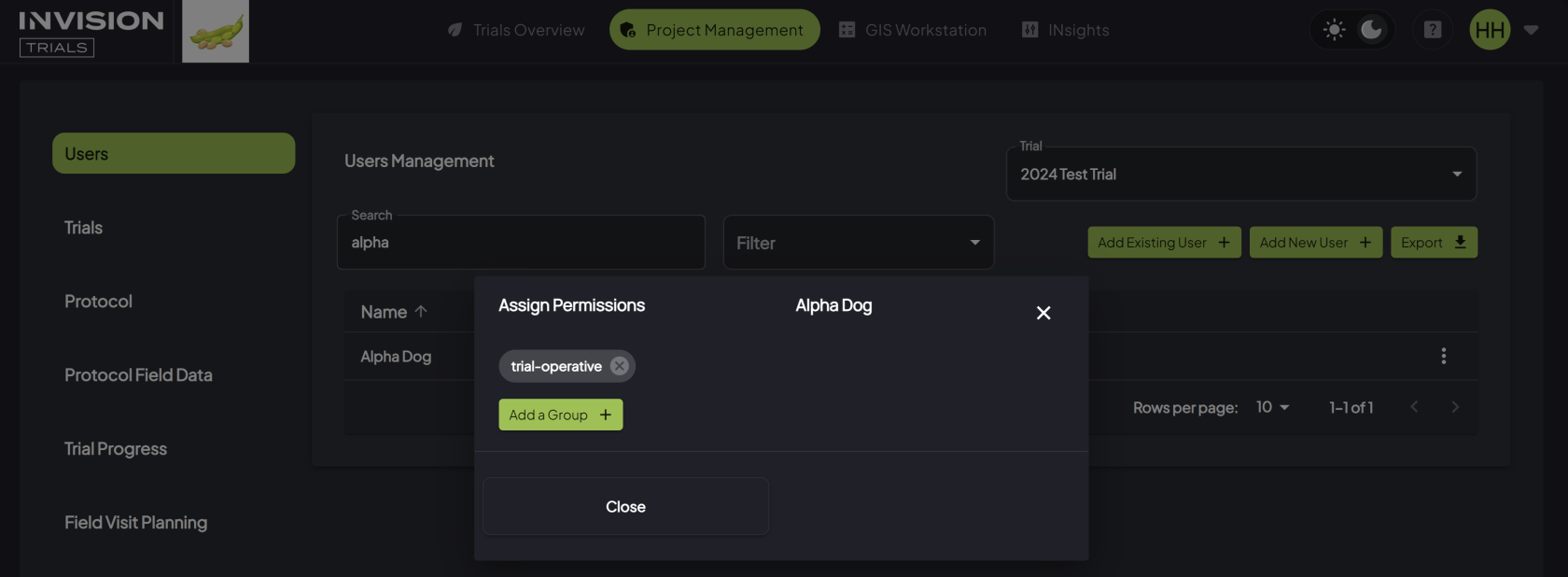The height and width of the screenshot is (577, 1568).
Task: Click the Search input field
Action: (520, 243)
